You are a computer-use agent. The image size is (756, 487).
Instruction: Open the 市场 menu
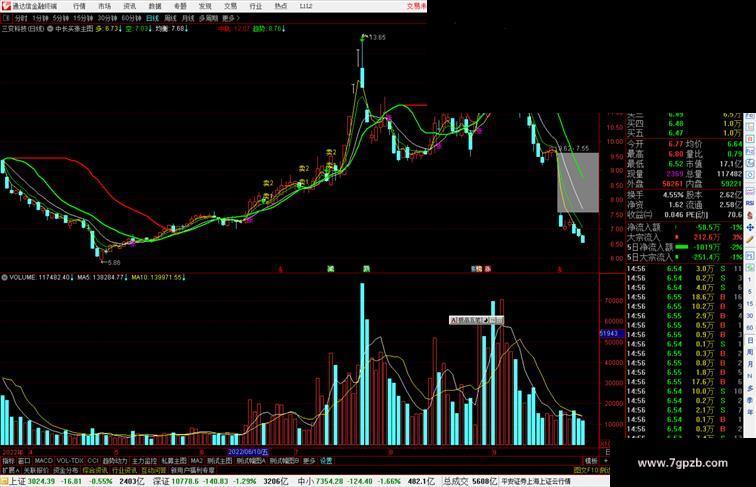tap(104, 6)
